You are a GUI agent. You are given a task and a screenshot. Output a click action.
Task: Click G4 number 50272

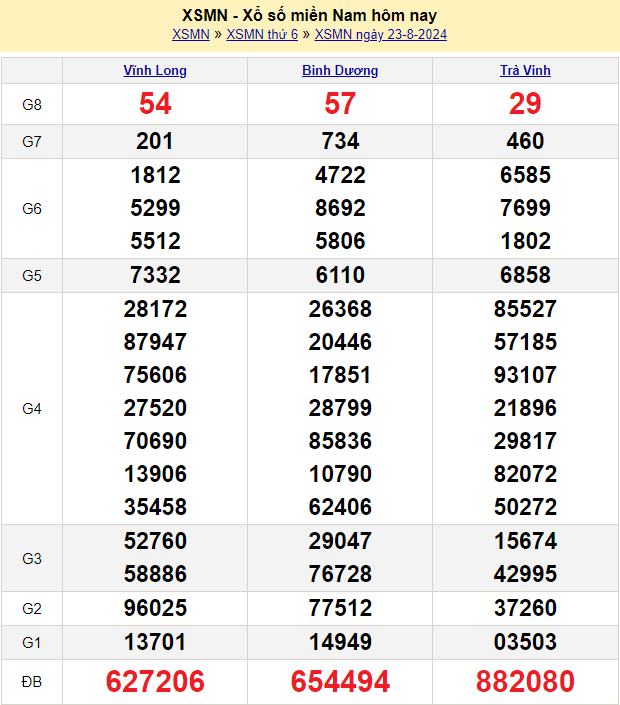click(x=525, y=507)
